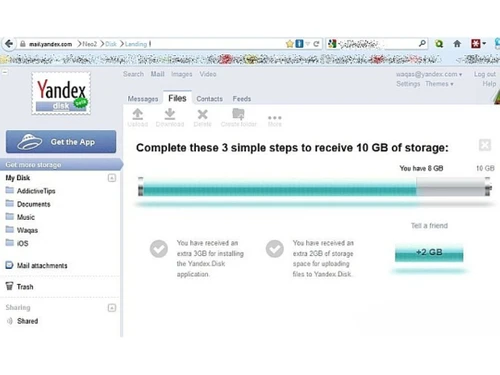The height and width of the screenshot is (375, 500).
Task: Go to Mail in top navigation
Action: 157,74
